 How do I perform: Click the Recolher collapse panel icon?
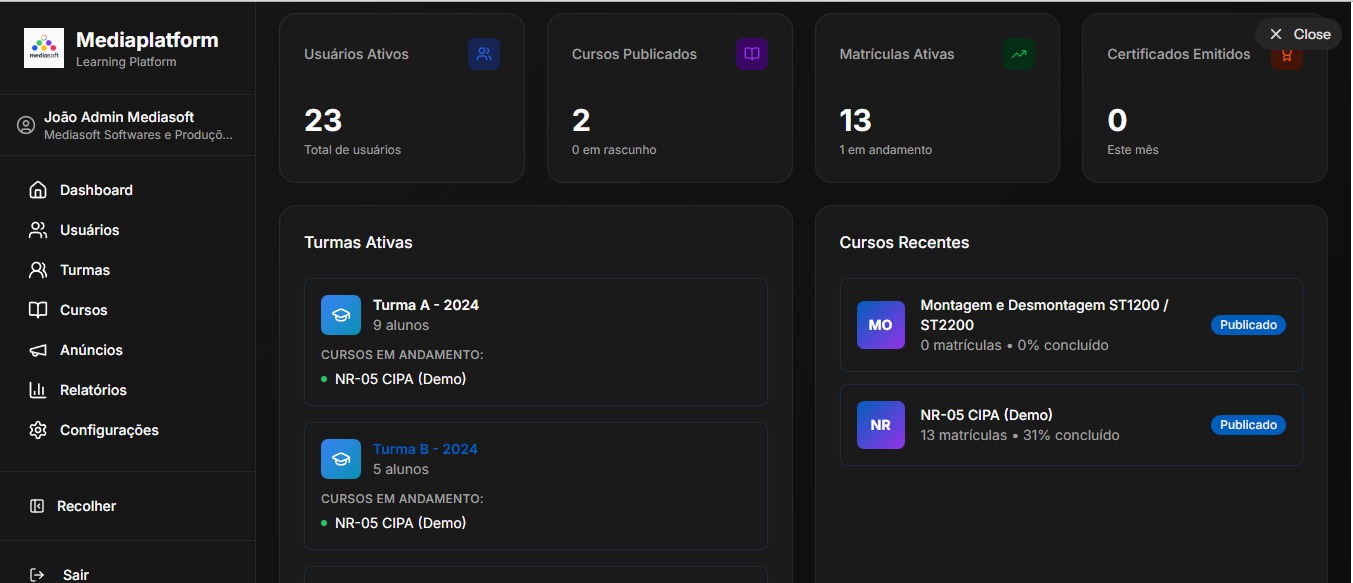37,506
